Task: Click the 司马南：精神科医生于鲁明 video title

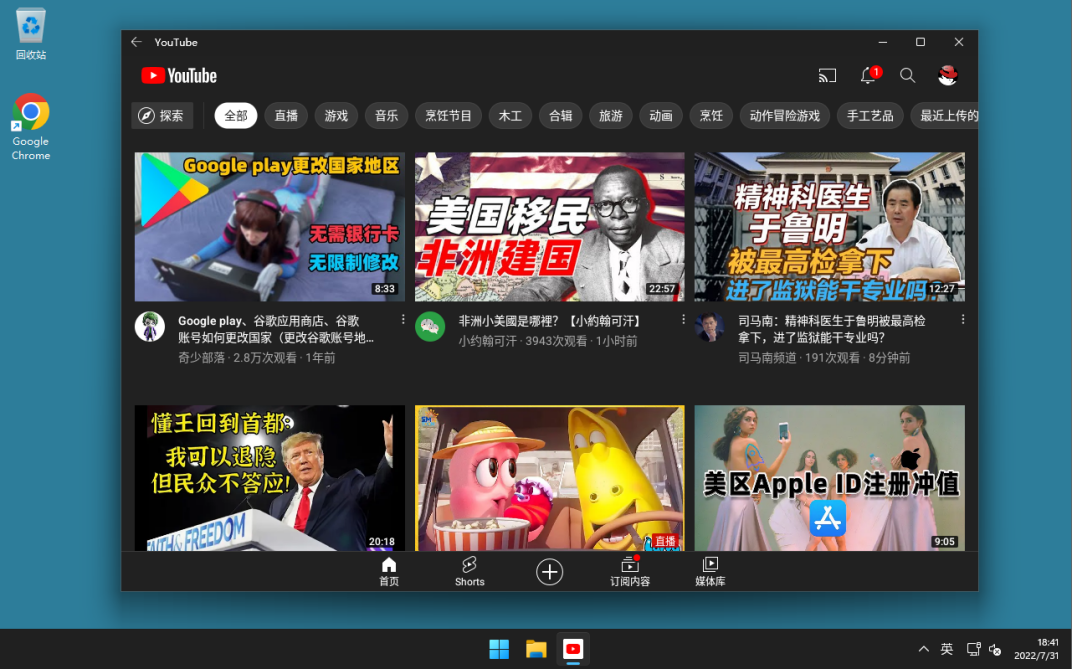Action: (x=831, y=329)
